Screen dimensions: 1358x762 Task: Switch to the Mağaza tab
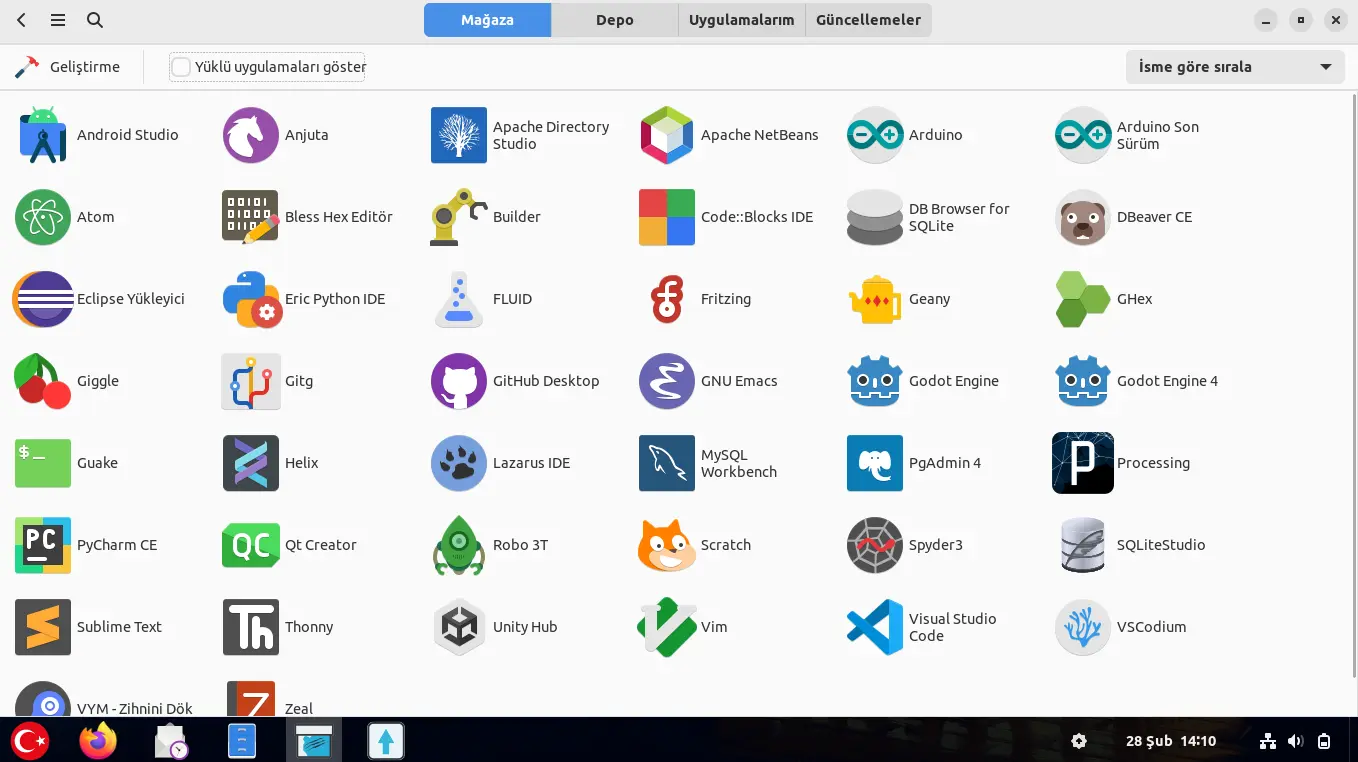(487, 20)
